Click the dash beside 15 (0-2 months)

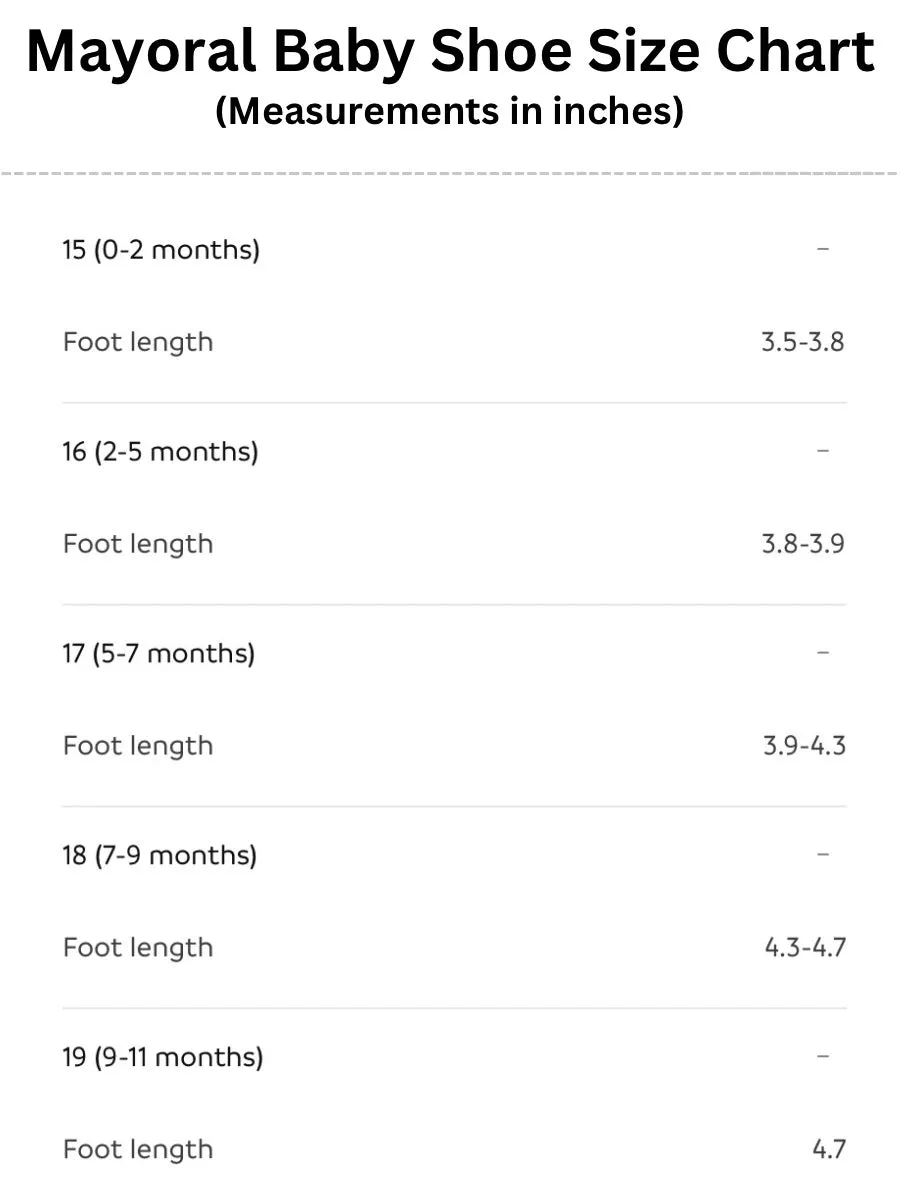point(823,249)
